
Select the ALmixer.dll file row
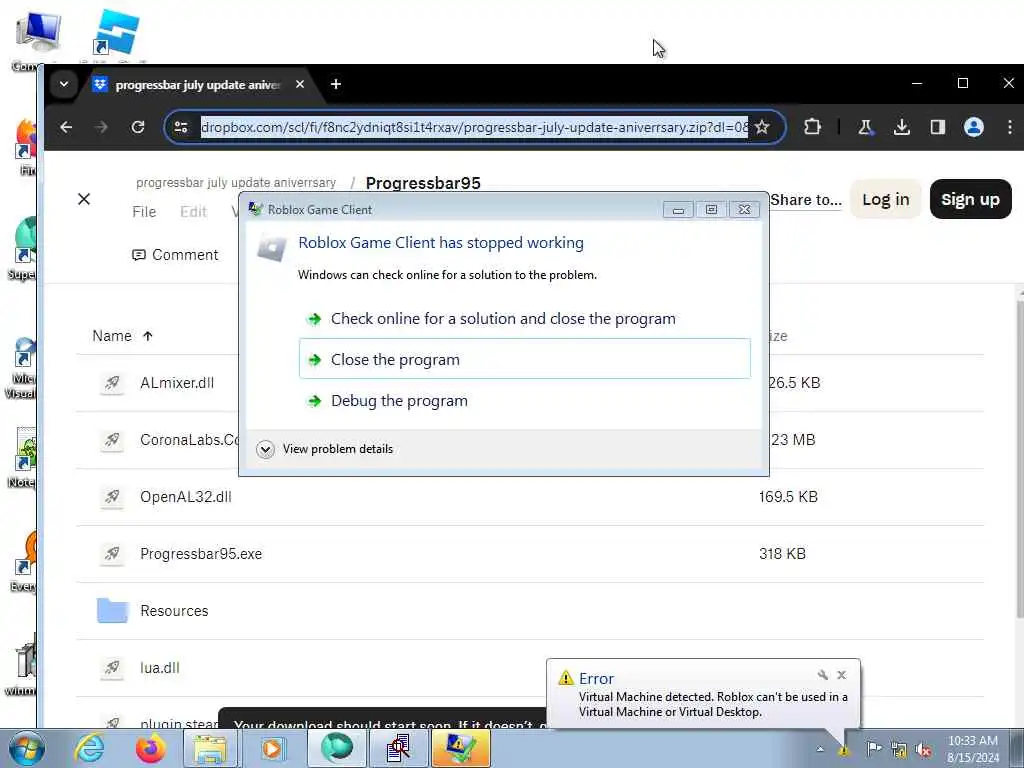point(530,383)
